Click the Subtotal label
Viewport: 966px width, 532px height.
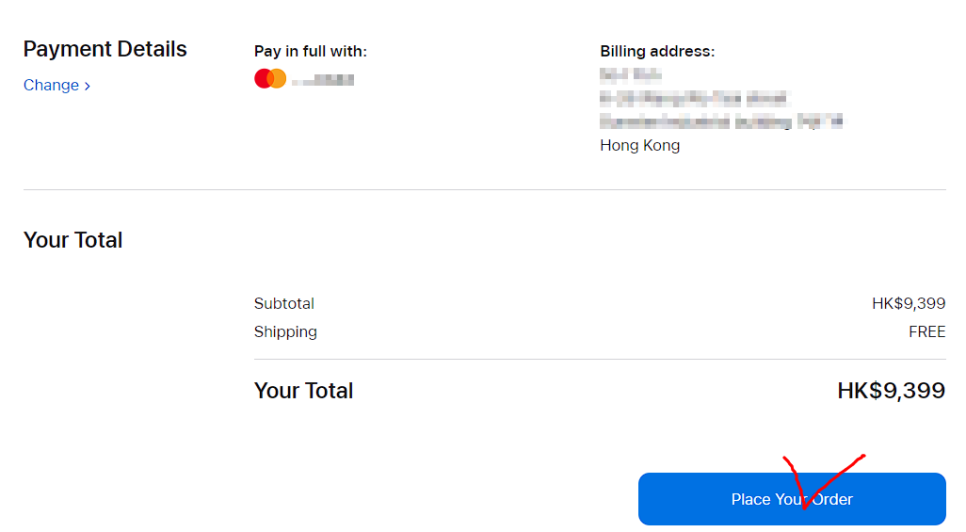point(284,304)
